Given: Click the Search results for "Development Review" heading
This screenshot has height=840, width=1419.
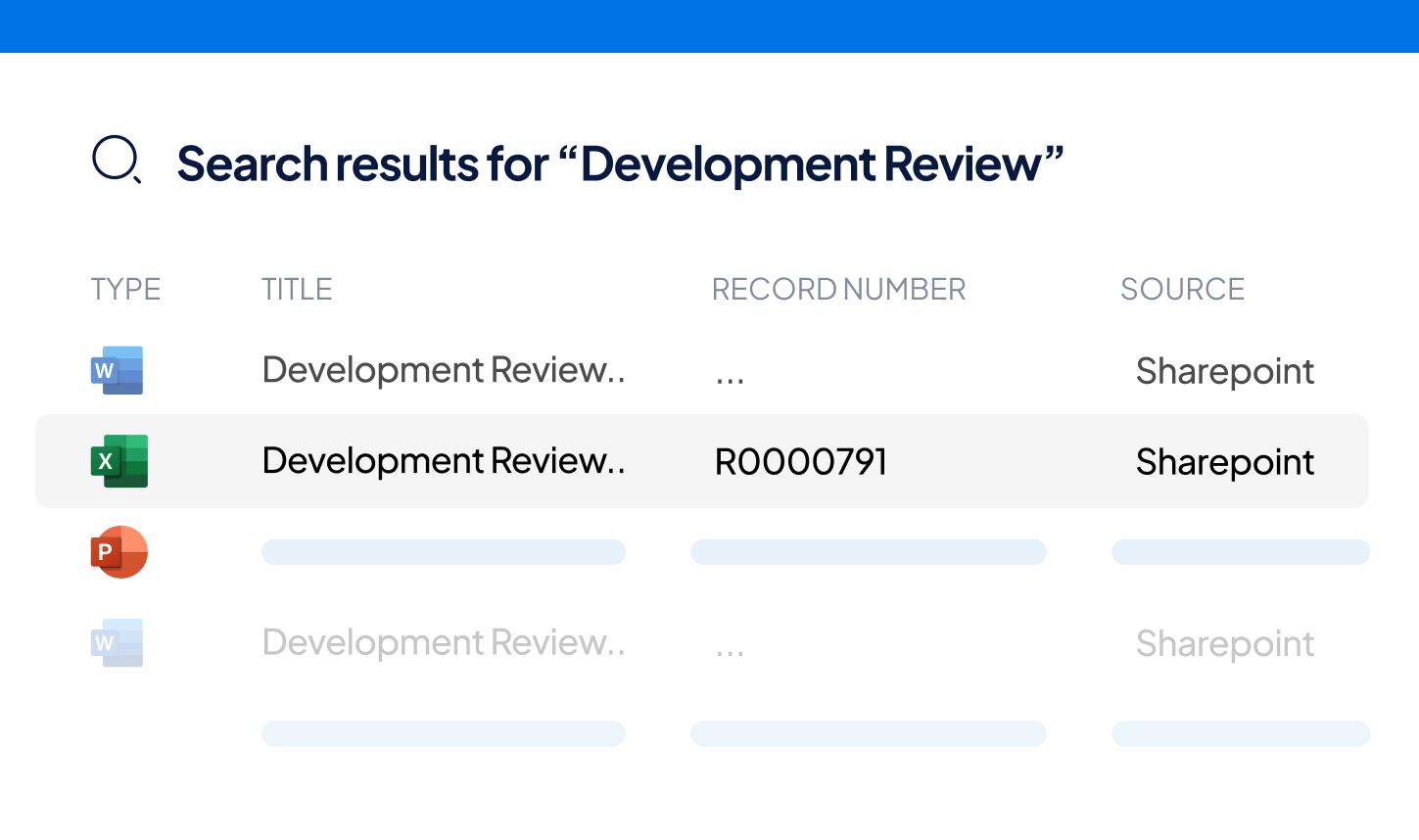Looking at the screenshot, I should 620,163.
